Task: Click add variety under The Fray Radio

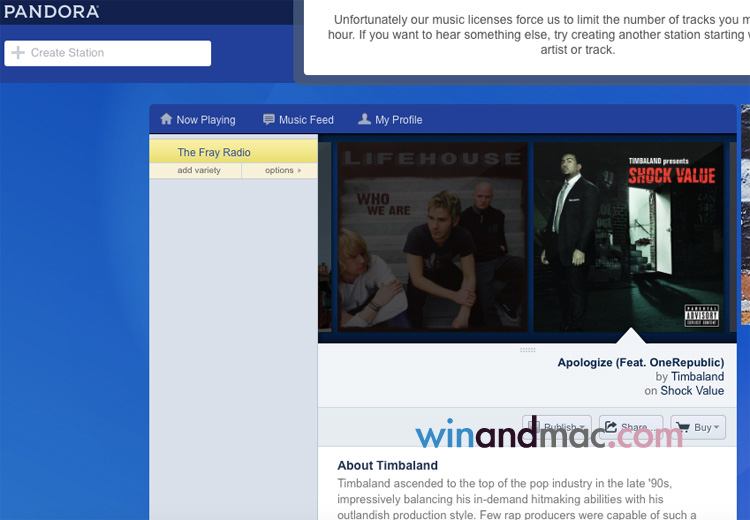Action: pos(199,171)
